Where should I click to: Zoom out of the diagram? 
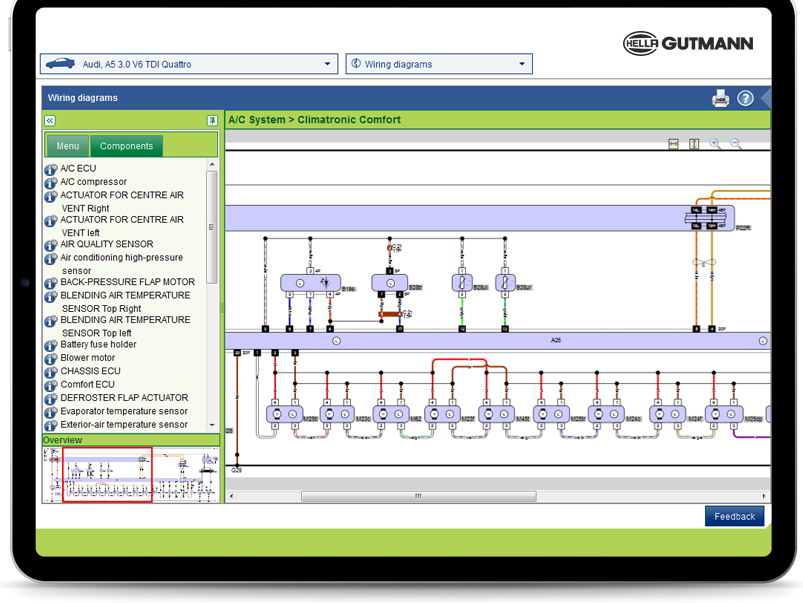pos(735,144)
